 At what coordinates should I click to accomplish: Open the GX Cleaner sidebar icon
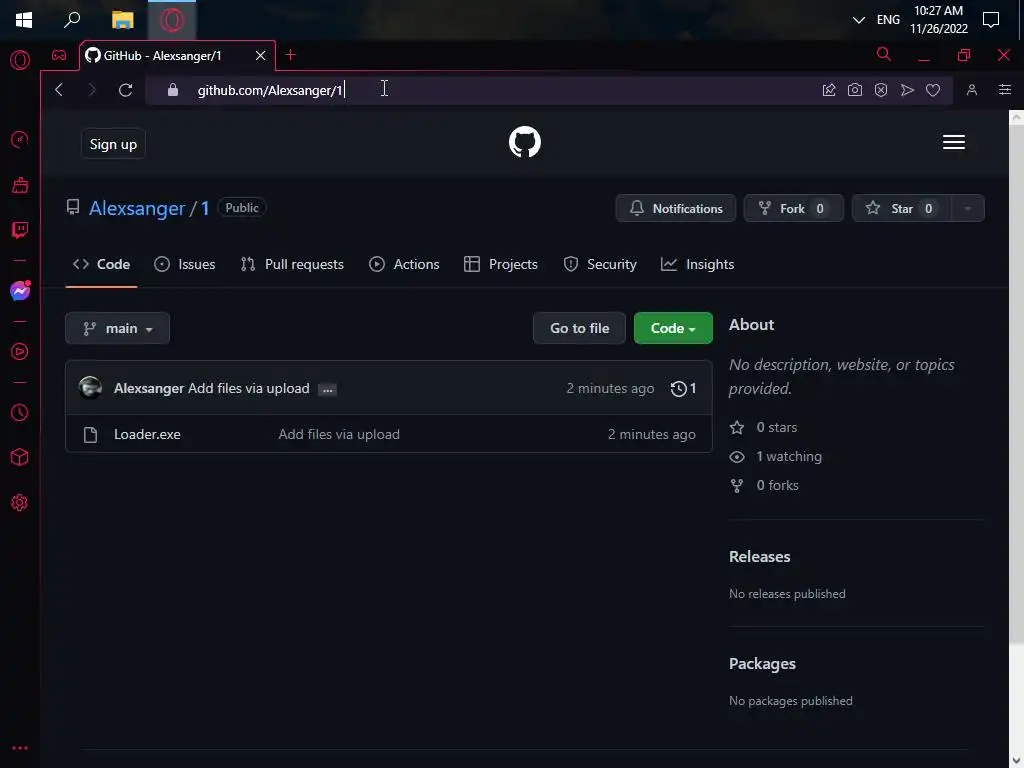(20, 185)
